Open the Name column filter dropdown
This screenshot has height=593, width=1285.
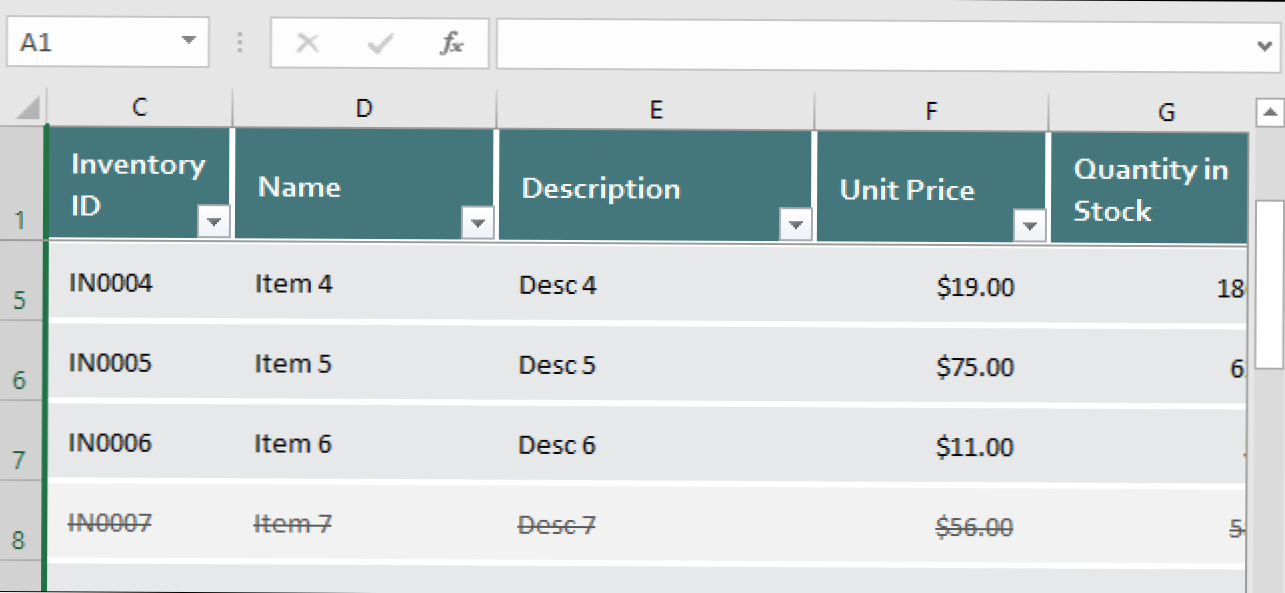(x=477, y=223)
